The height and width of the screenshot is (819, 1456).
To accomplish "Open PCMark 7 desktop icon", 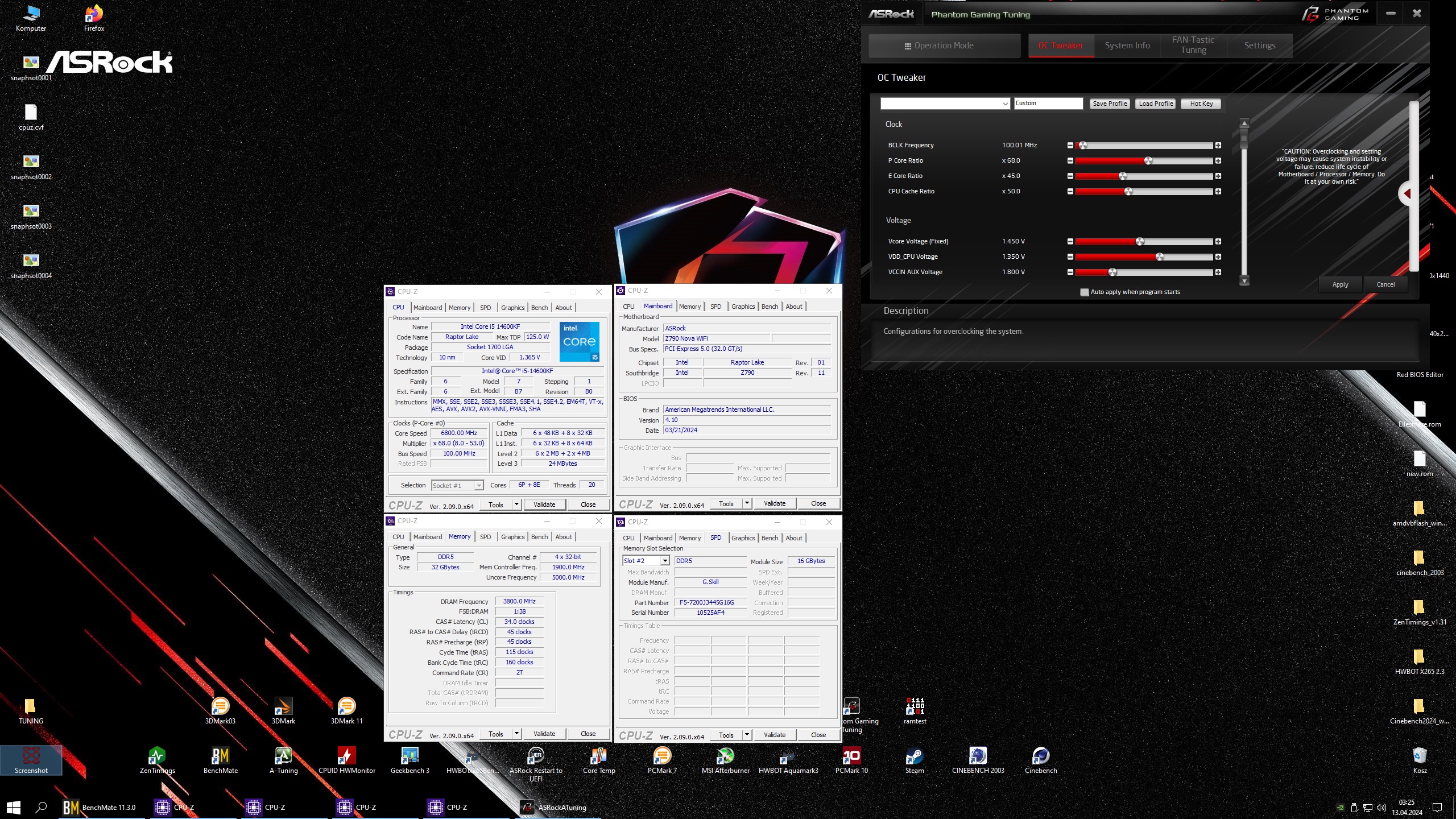I will [x=662, y=760].
